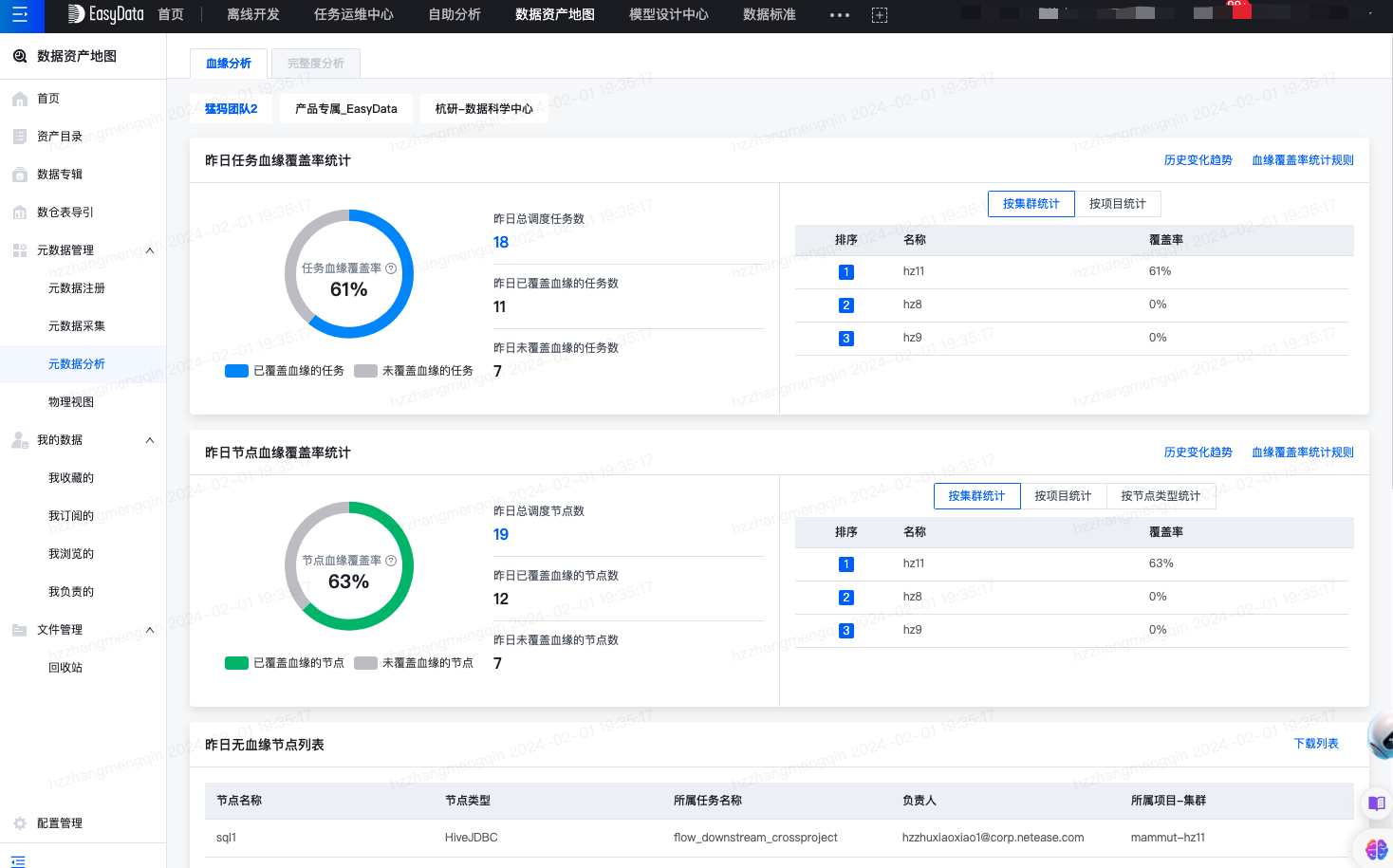Switch task statistics to 按项目统计
This screenshot has width=1393, height=868.
click(x=1117, y=204)
